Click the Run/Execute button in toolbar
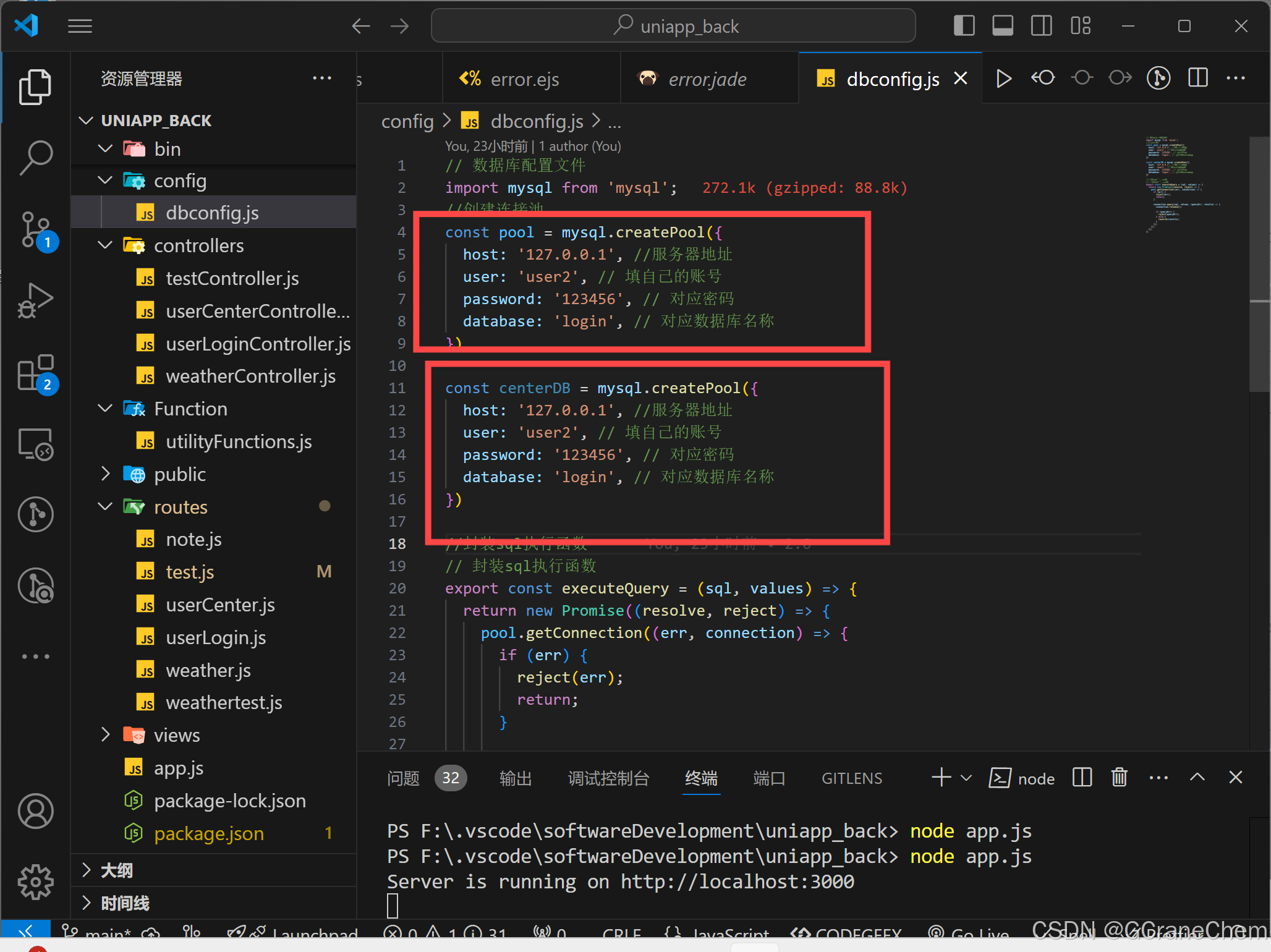The image size is (1271, 952). [1003, 78]
